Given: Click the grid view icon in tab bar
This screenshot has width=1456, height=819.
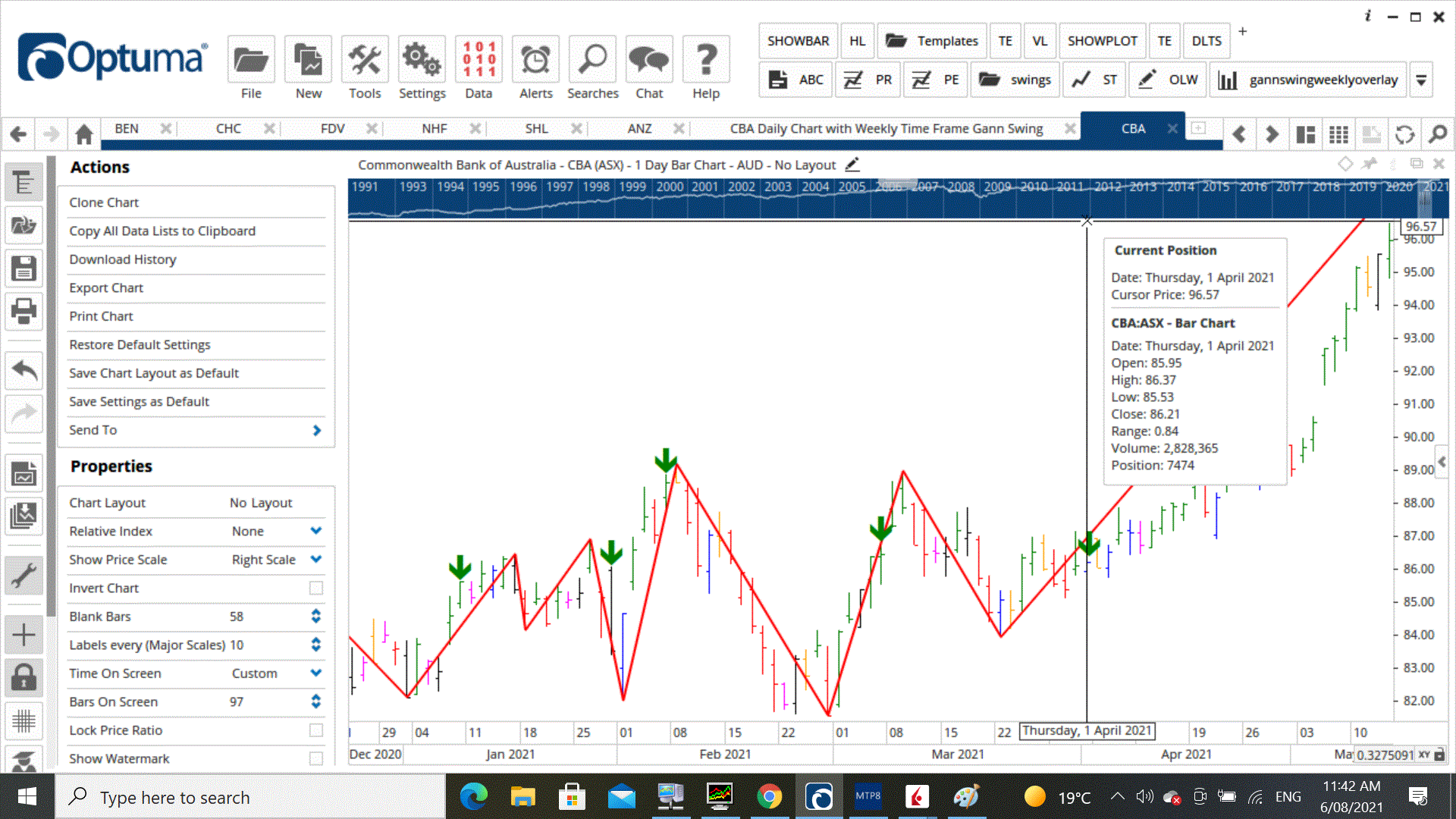Looking at the screenshot, I should tap(1338, 134).
